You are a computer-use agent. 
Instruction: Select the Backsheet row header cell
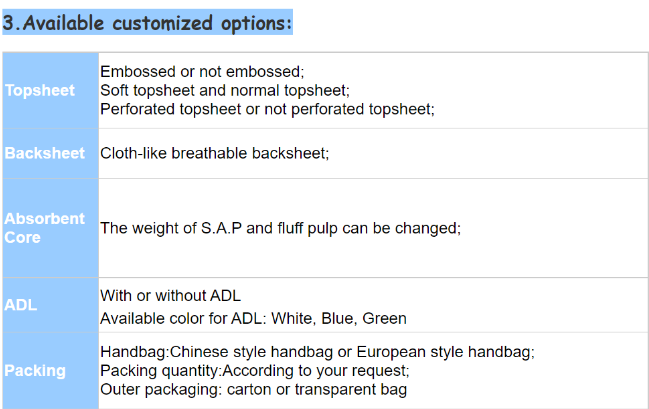tap(50, 154)
